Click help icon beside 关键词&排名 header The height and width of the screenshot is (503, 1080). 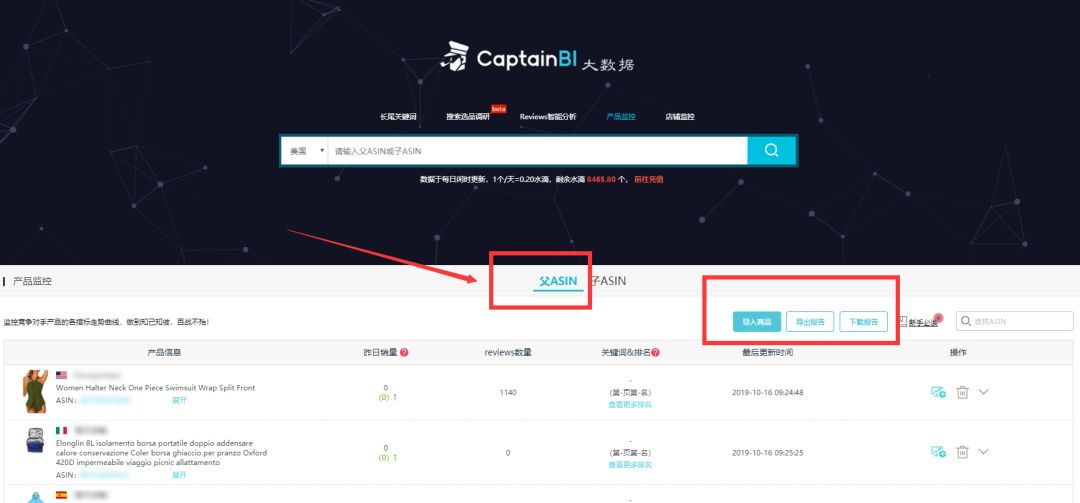[656, 352]
